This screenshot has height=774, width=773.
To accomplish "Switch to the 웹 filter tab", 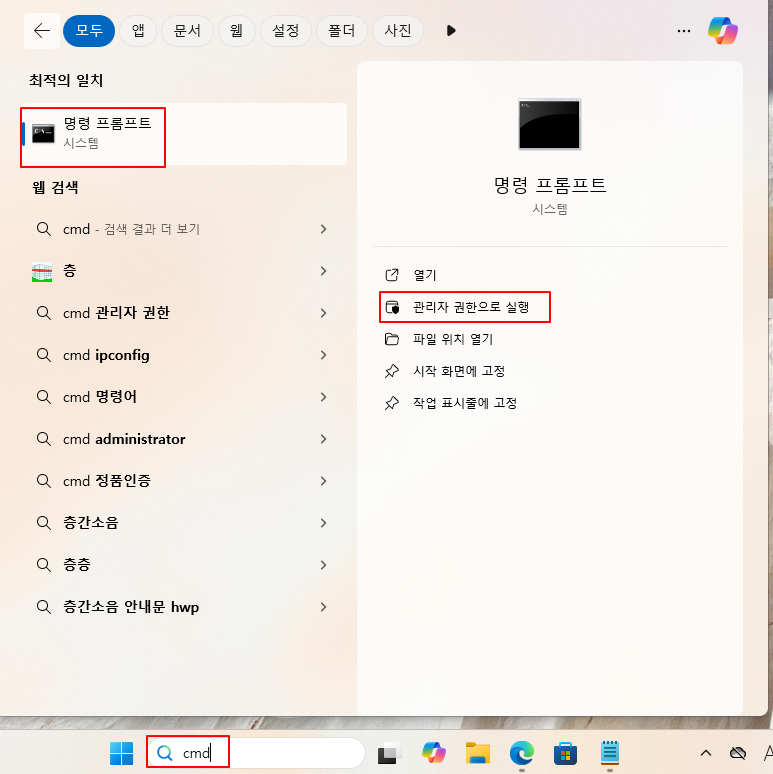I will (236, 31).
